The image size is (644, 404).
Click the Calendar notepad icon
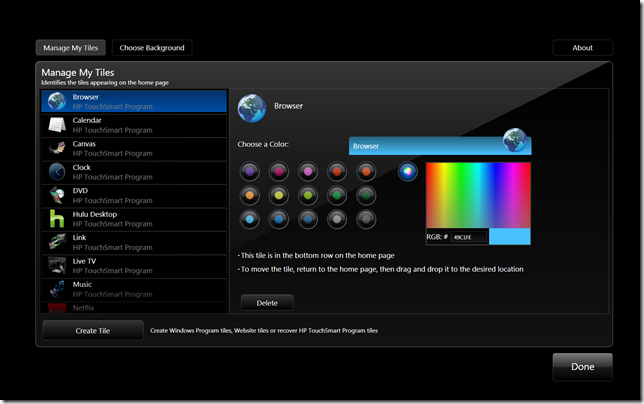click(57, 124)
